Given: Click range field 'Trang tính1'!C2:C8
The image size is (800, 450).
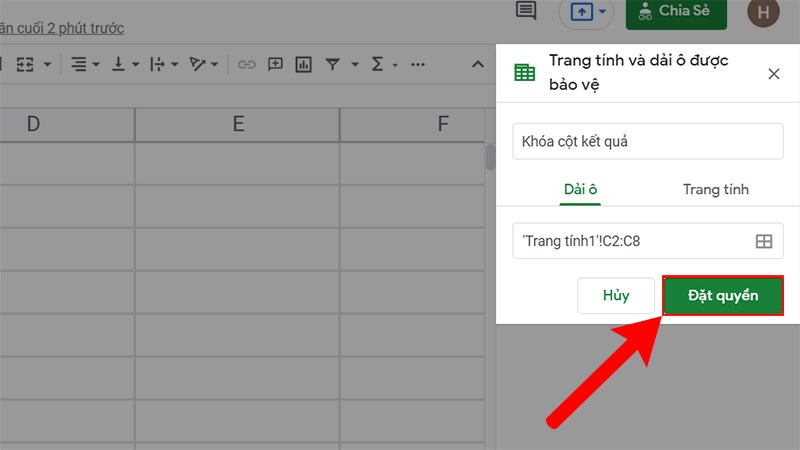Looking at the screenshot, I should tap(647, 241).
